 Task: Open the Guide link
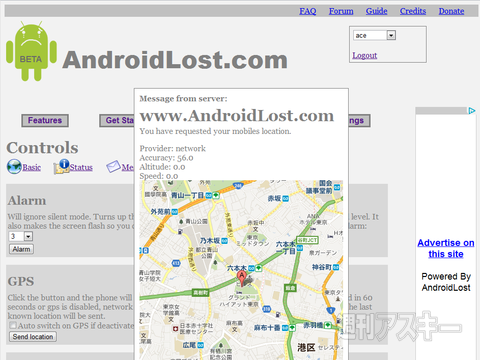(x=376, y=11)
